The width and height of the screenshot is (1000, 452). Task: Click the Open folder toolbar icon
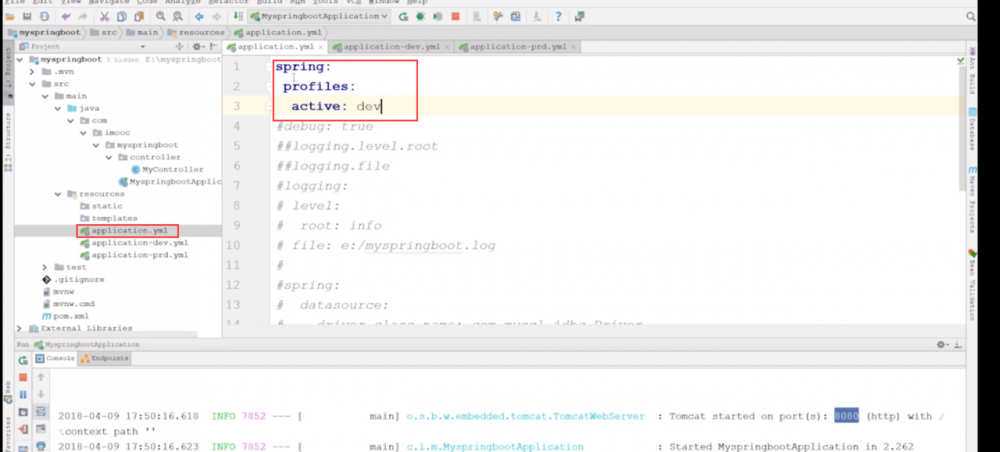pos(10,17)
